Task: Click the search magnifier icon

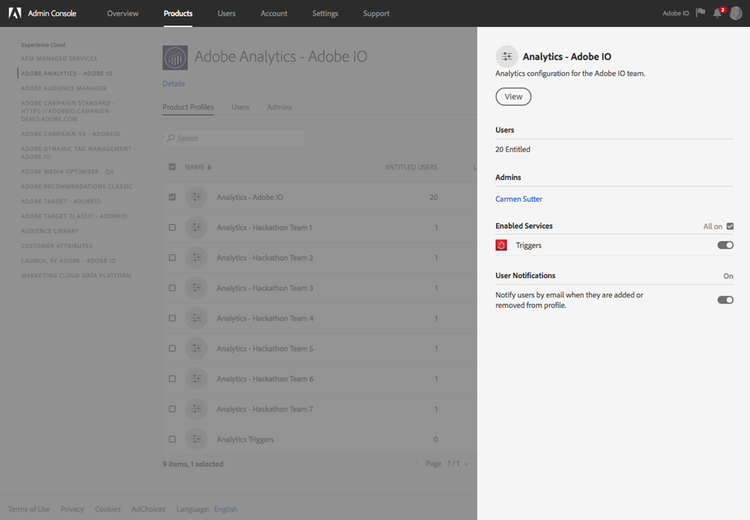Action: coord(171,138)
